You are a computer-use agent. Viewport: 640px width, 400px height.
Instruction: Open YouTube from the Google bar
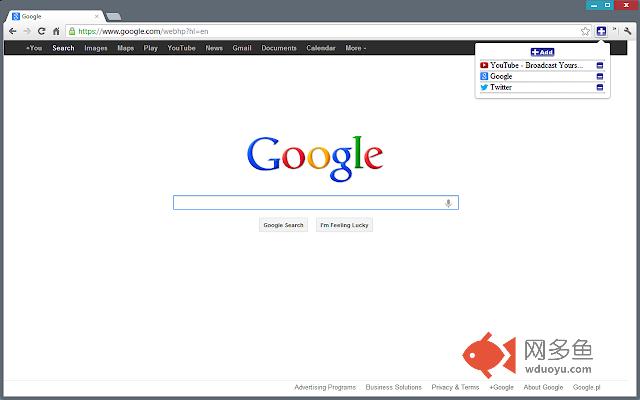point(181,48)
